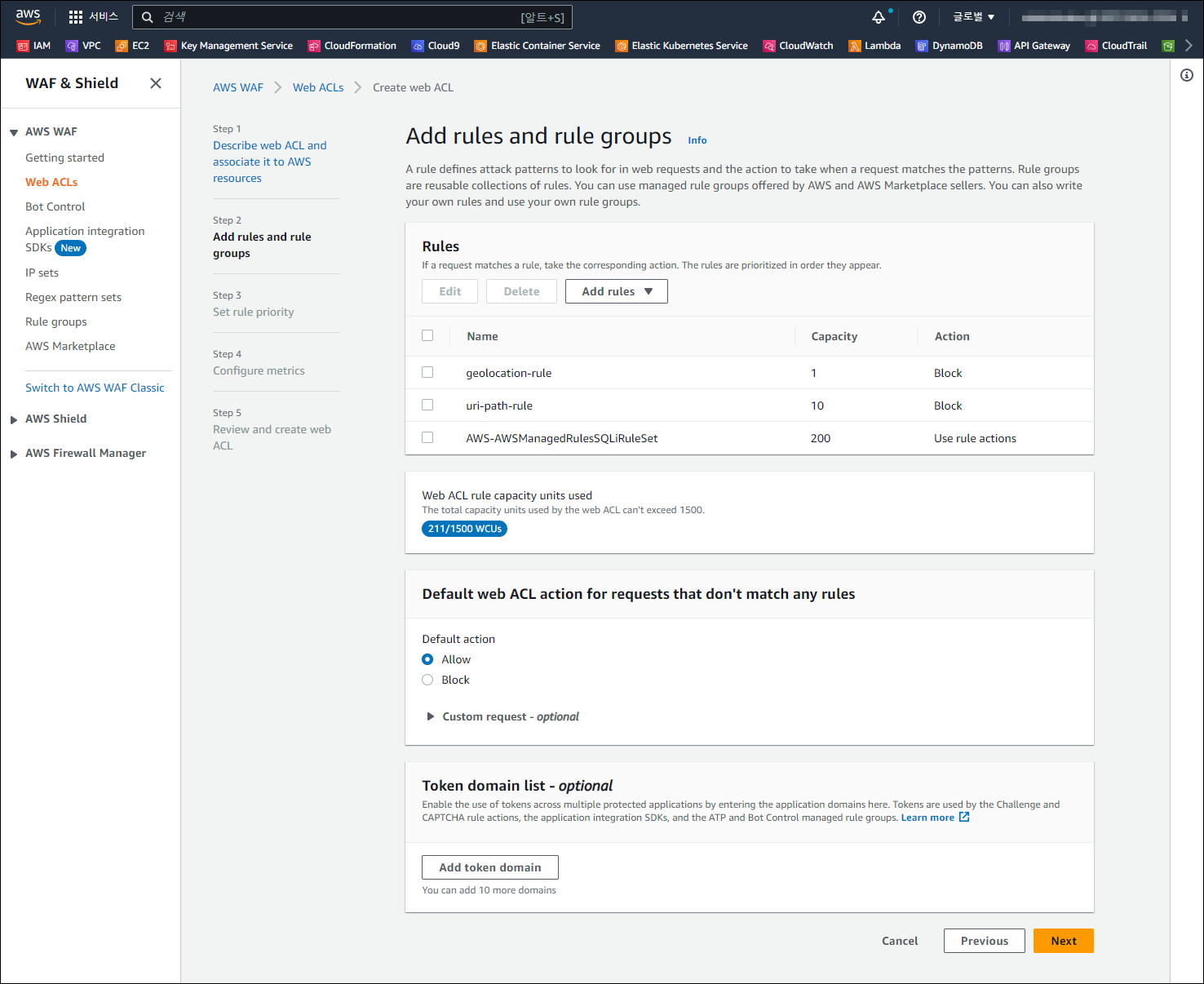Open CloudFormation shortcut
The height and width of the screenshot is (984, 1204).
point(352,46)
